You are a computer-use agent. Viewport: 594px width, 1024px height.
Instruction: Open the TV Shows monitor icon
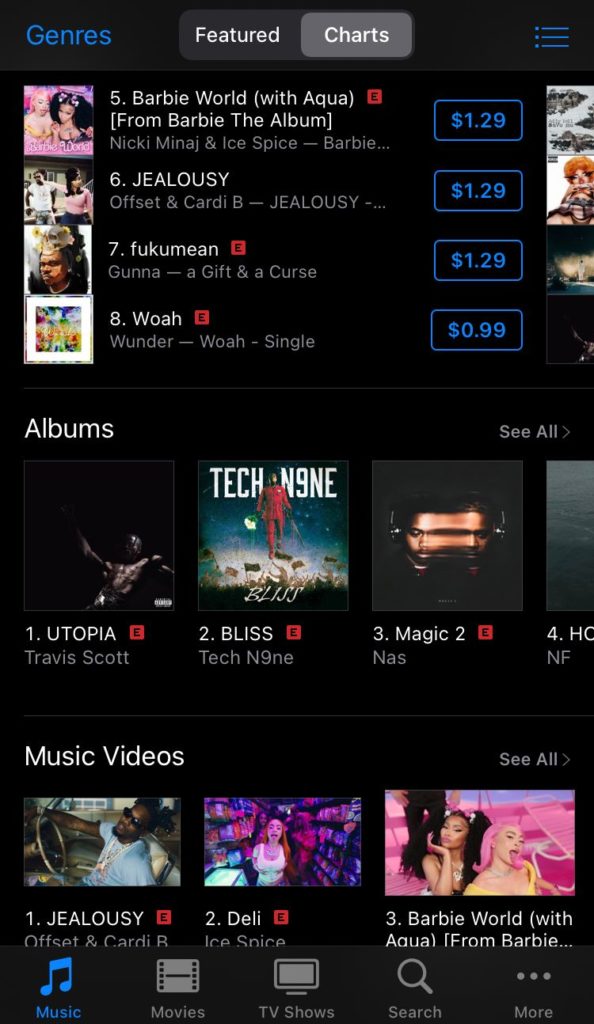pyautogui.click(x=296, y=977)
